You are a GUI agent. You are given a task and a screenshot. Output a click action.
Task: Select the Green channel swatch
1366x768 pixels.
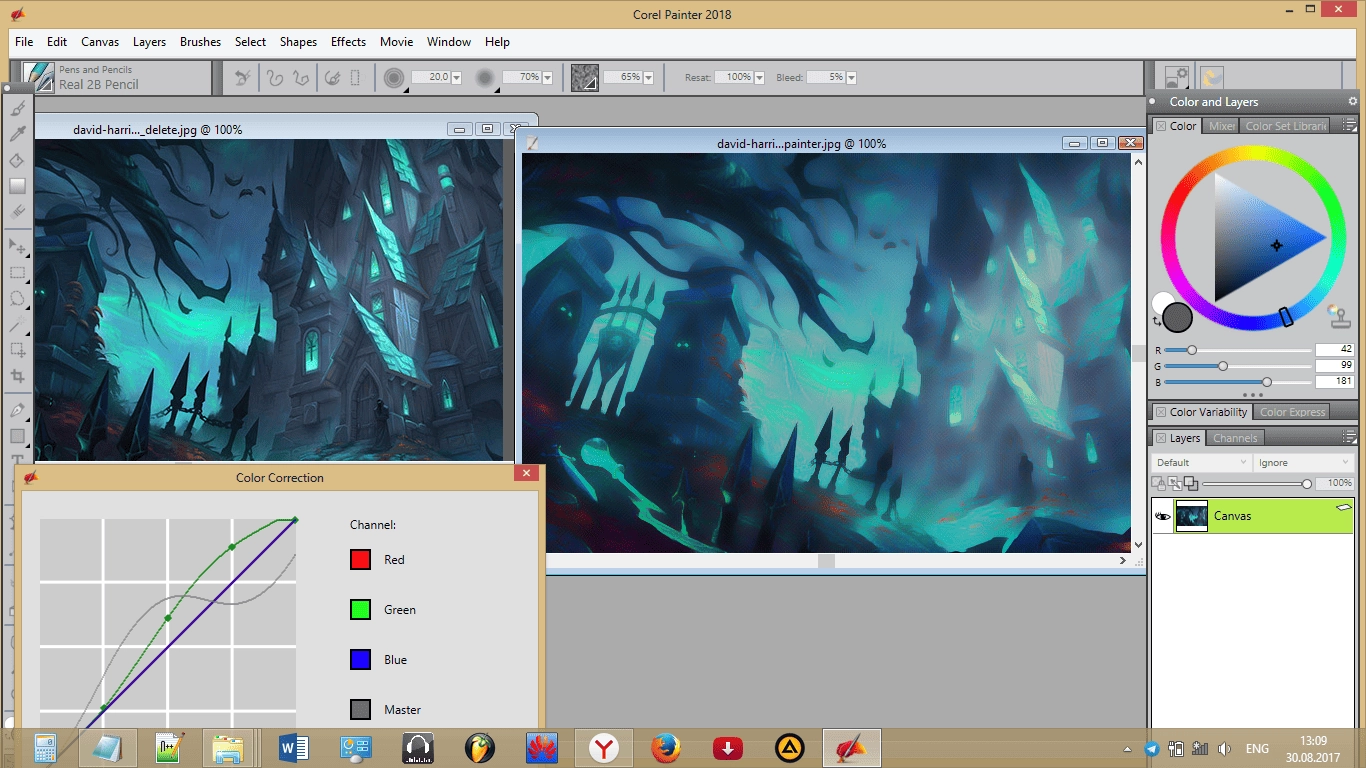pos(361,609)
